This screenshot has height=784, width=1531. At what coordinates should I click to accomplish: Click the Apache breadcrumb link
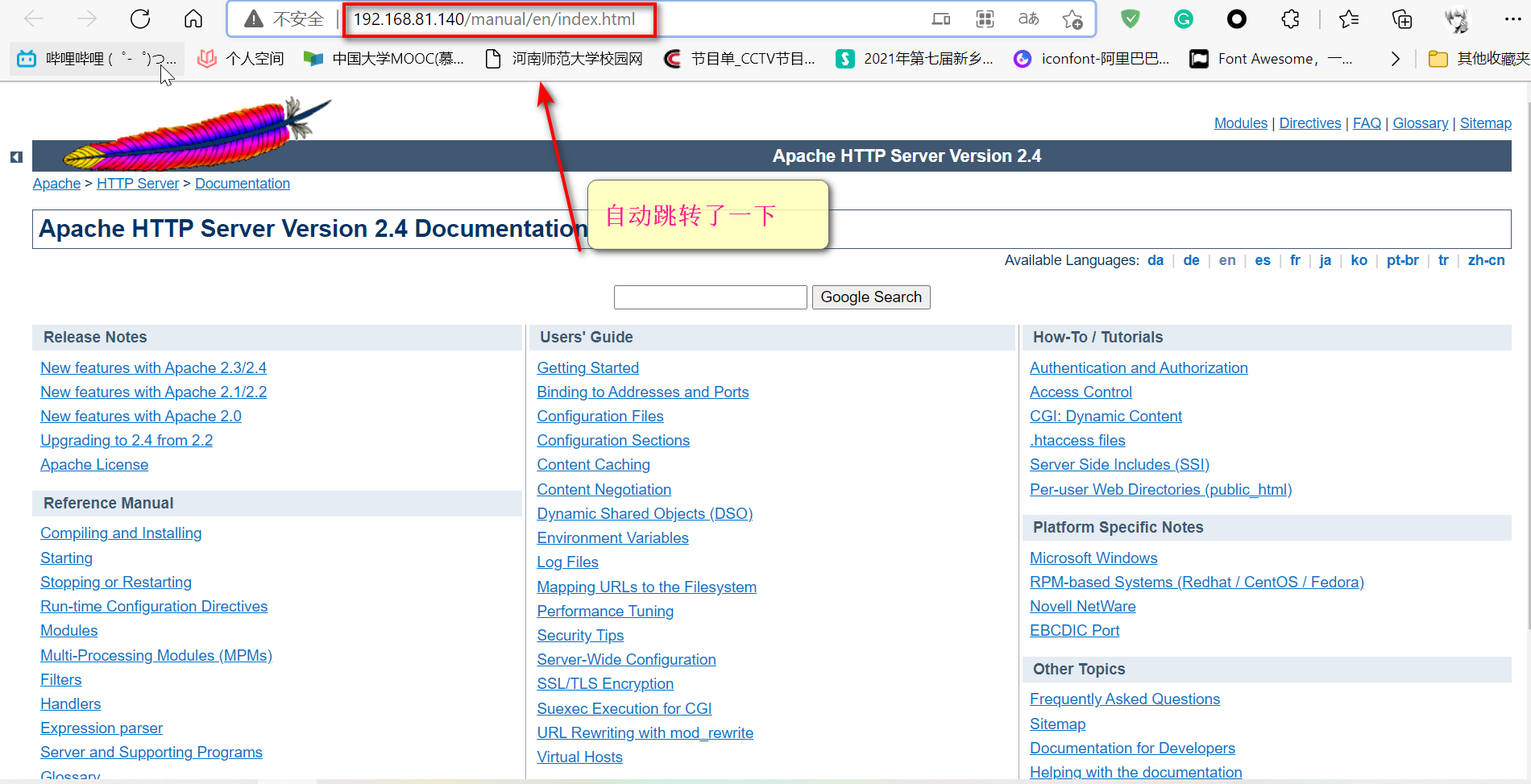click(56, 184)
